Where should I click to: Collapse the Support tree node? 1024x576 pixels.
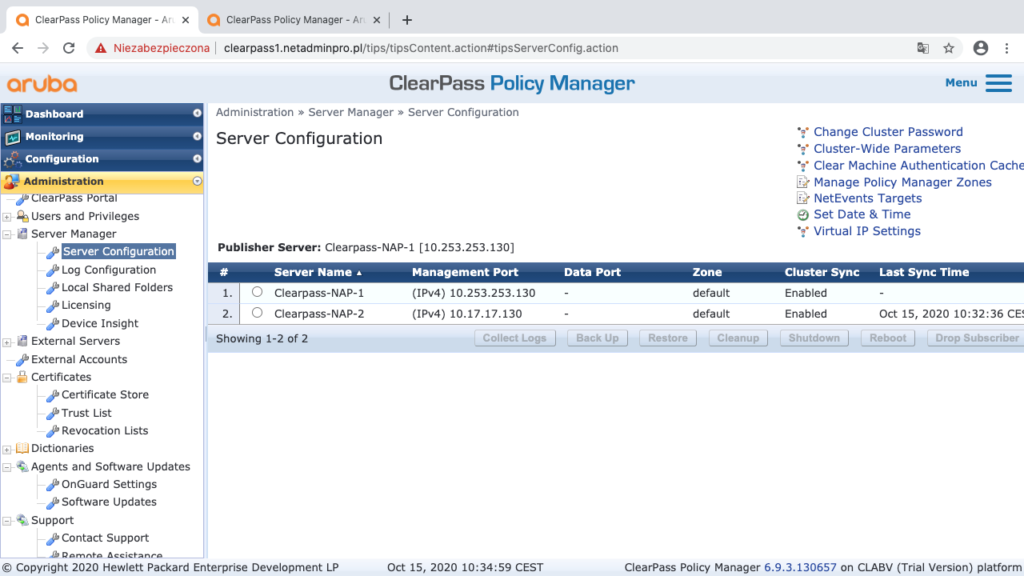(x=7, y=520)
